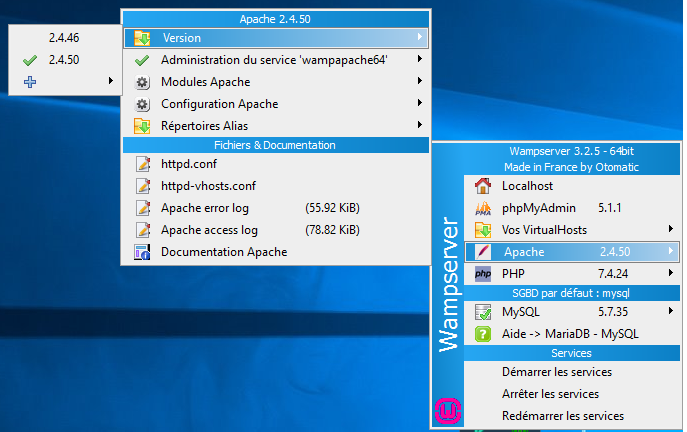Viewport: 687px width, 432px height.
Task: Click the Apache feather icon
Action: [483, 252]
